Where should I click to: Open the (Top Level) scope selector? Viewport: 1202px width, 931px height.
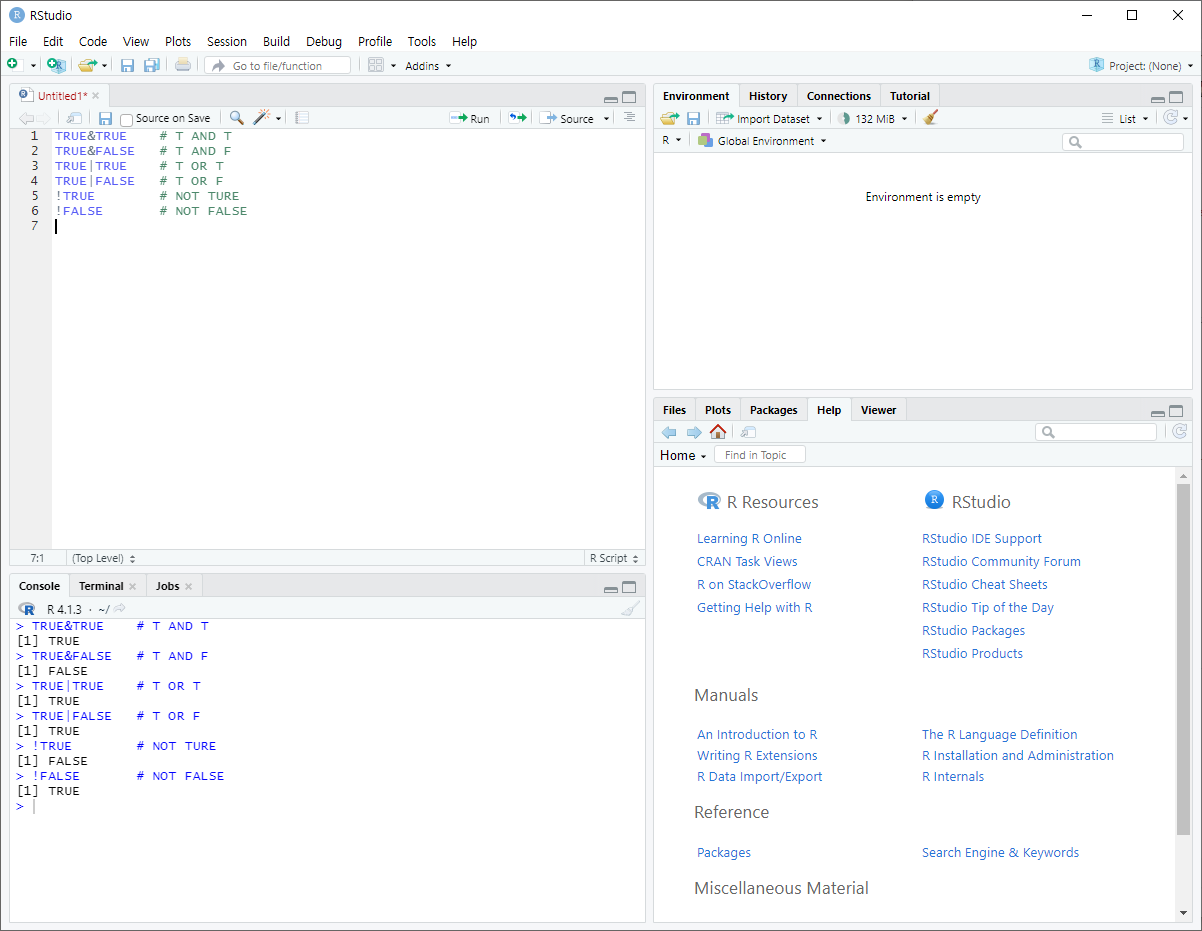pyautogui.click(x=103, y=558)
